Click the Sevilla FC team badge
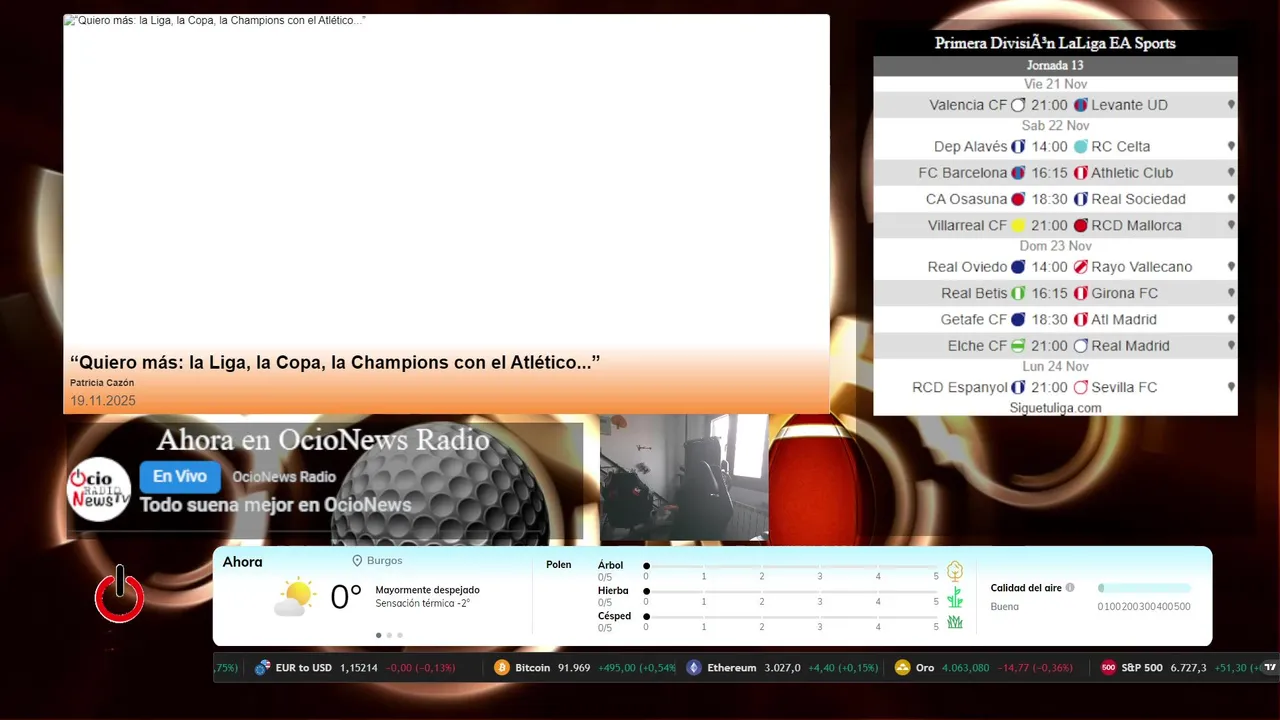Screen dimensions: 1280x720 click(1080, 387)
